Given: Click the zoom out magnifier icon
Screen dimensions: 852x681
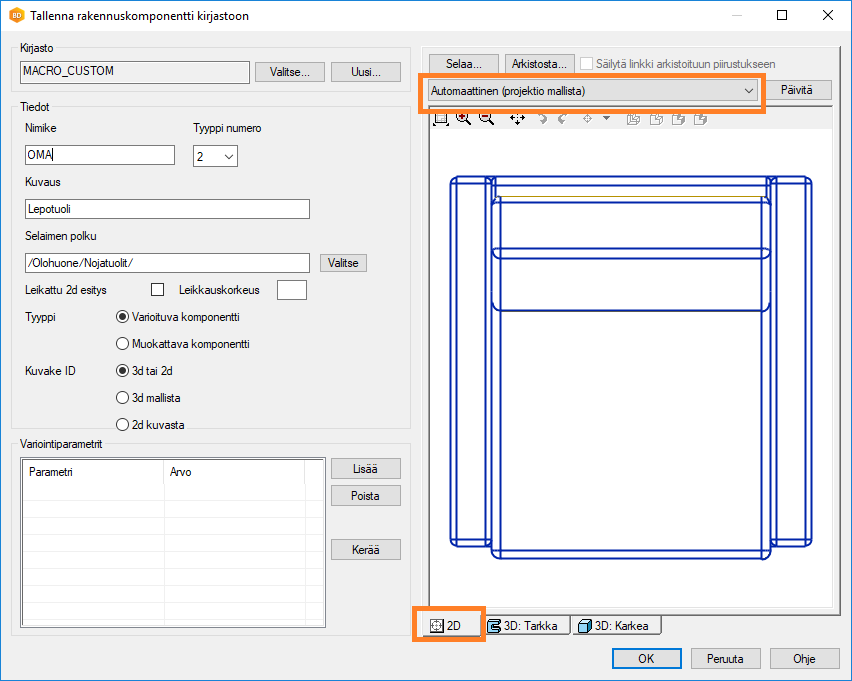Looking at the screenshot, I should tap(486, 119).
